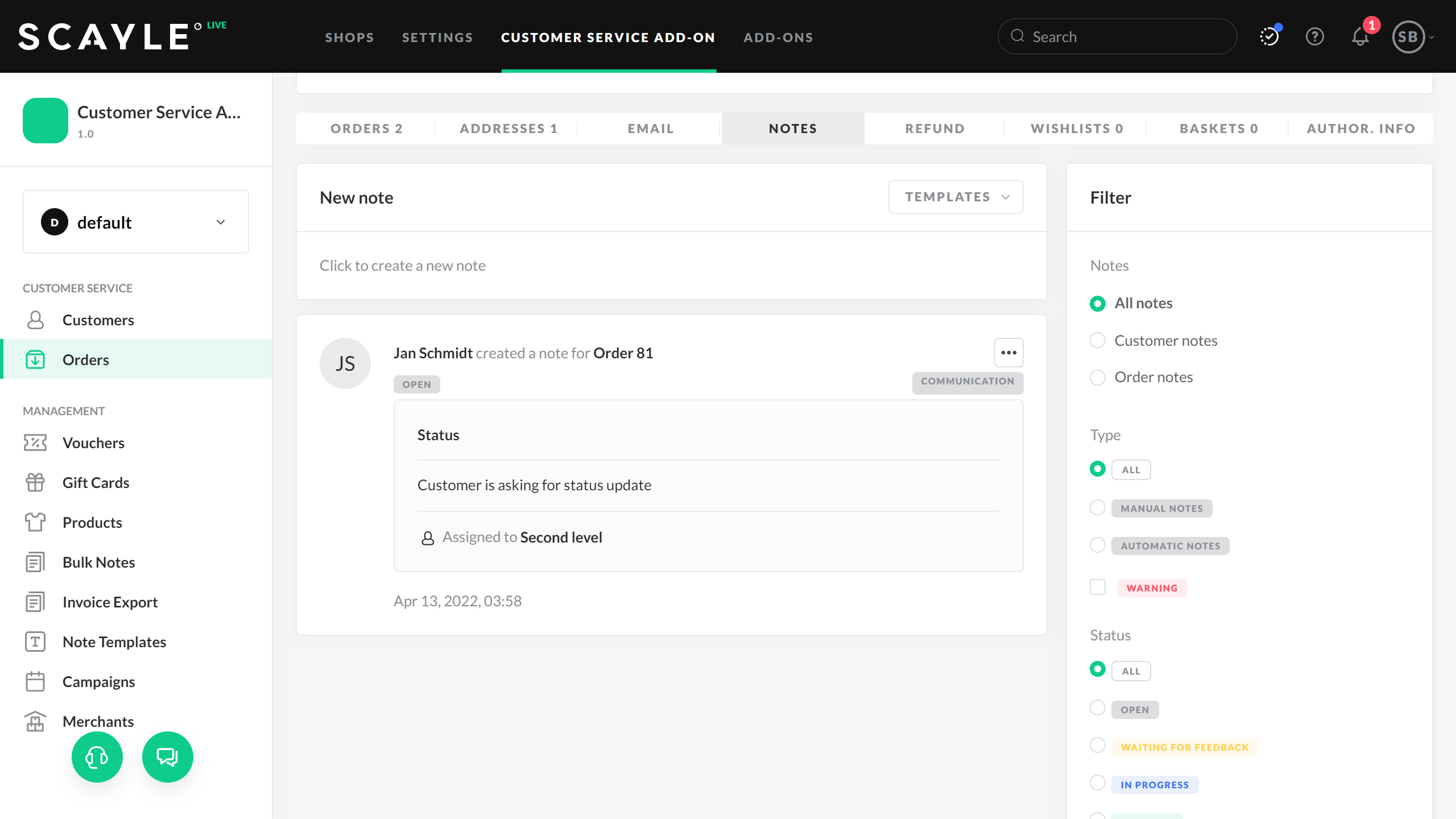This screenshot has height=819, width=1456.
Task: Open Vouchers from the sidebar
Action: coord(93,443)
